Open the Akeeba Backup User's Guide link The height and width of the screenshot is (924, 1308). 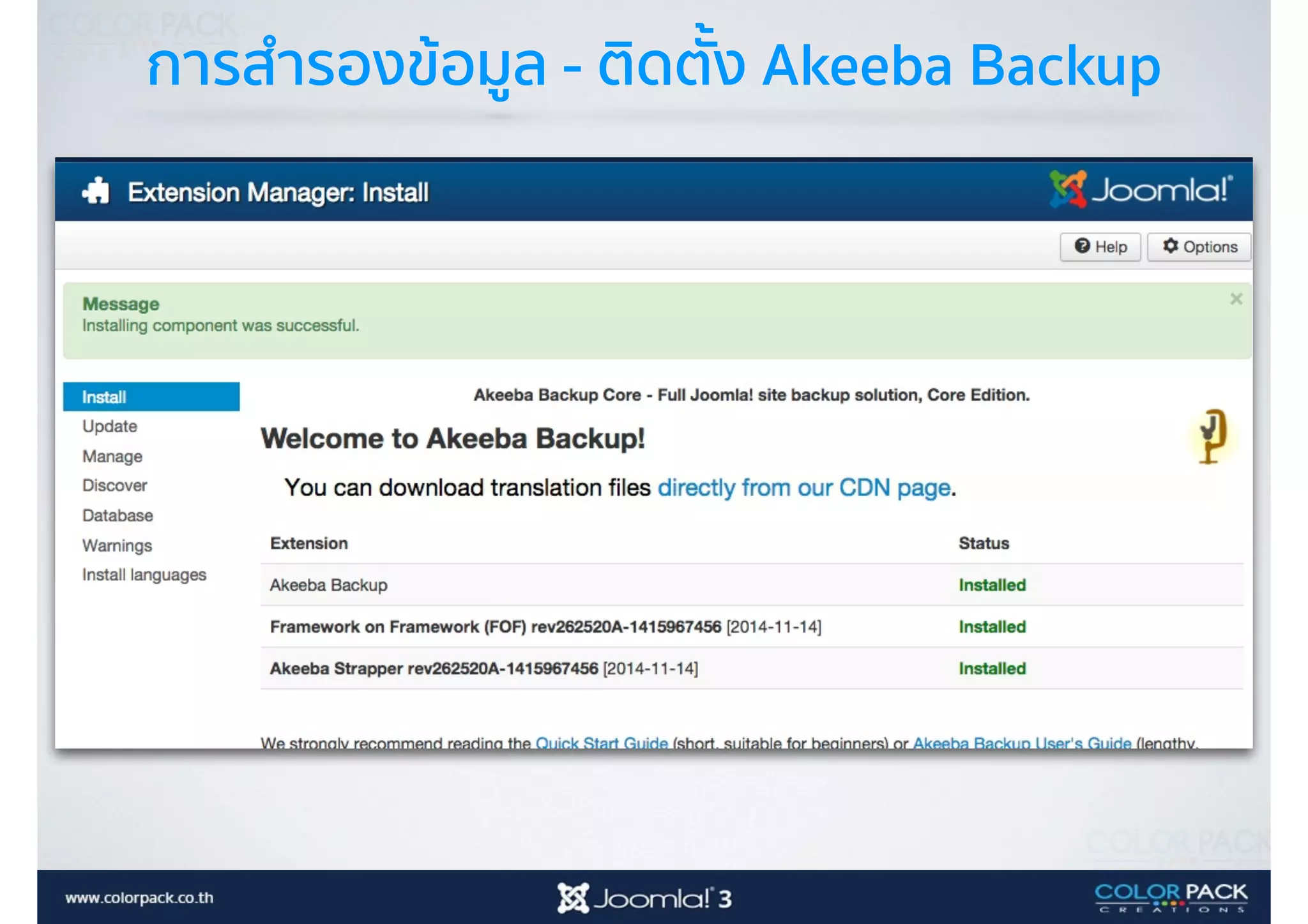[x=1022, y=742]
